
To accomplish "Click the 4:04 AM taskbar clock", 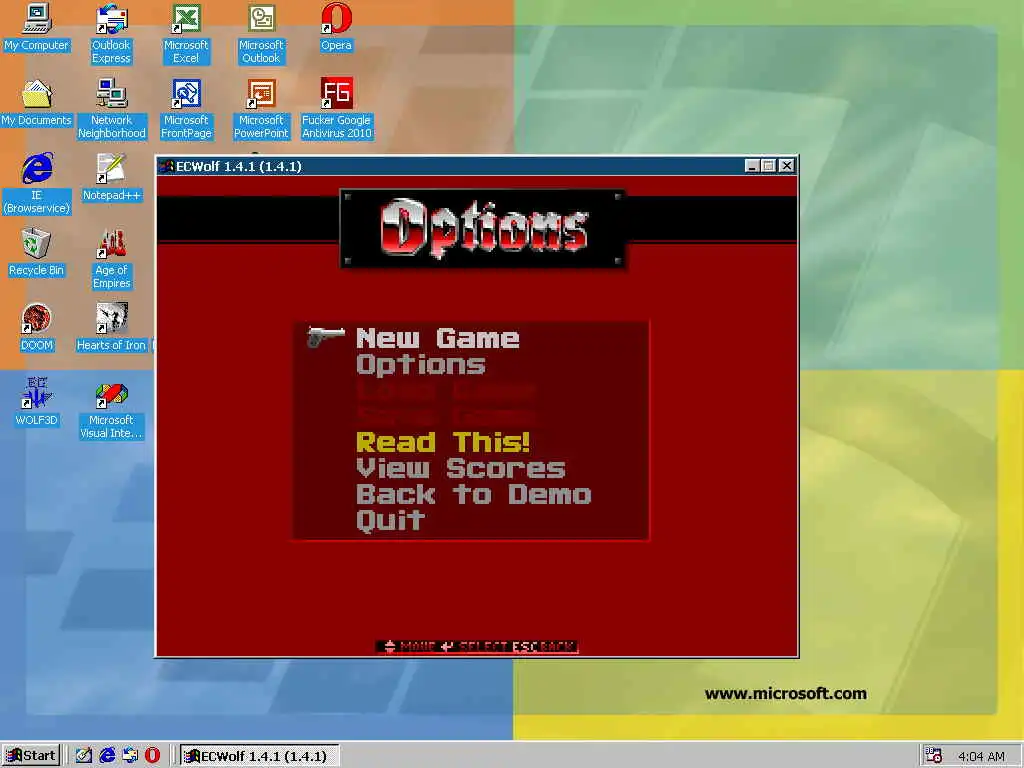I will (x=981, y=756).
